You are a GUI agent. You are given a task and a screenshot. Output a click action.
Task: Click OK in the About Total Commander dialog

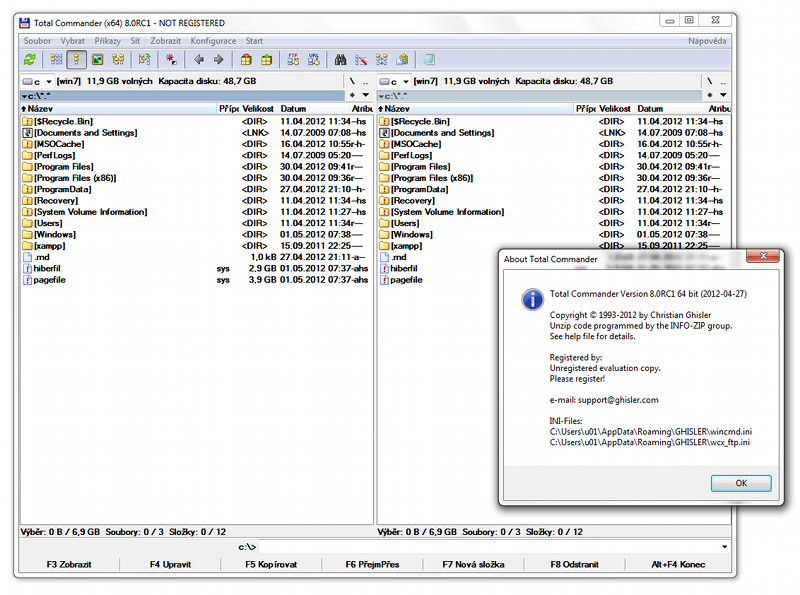(x=741, y=483)
